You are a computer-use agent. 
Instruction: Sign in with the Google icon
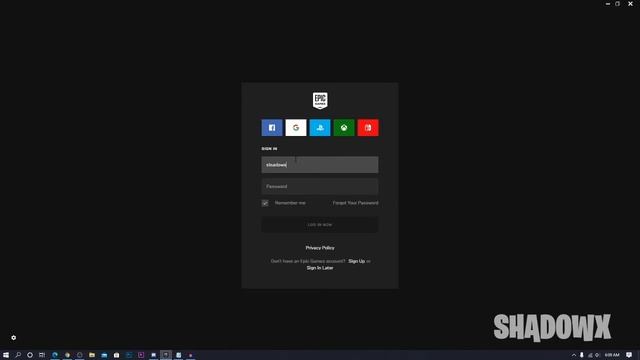(296, 128)
